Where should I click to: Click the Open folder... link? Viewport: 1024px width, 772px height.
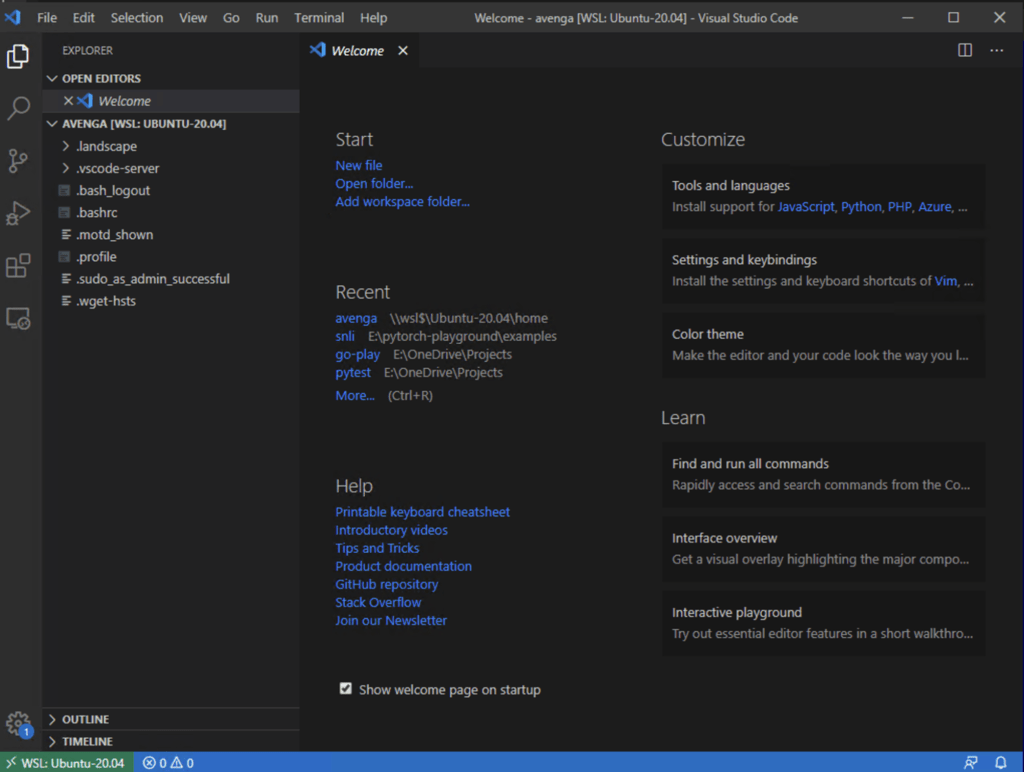[374, 184]
